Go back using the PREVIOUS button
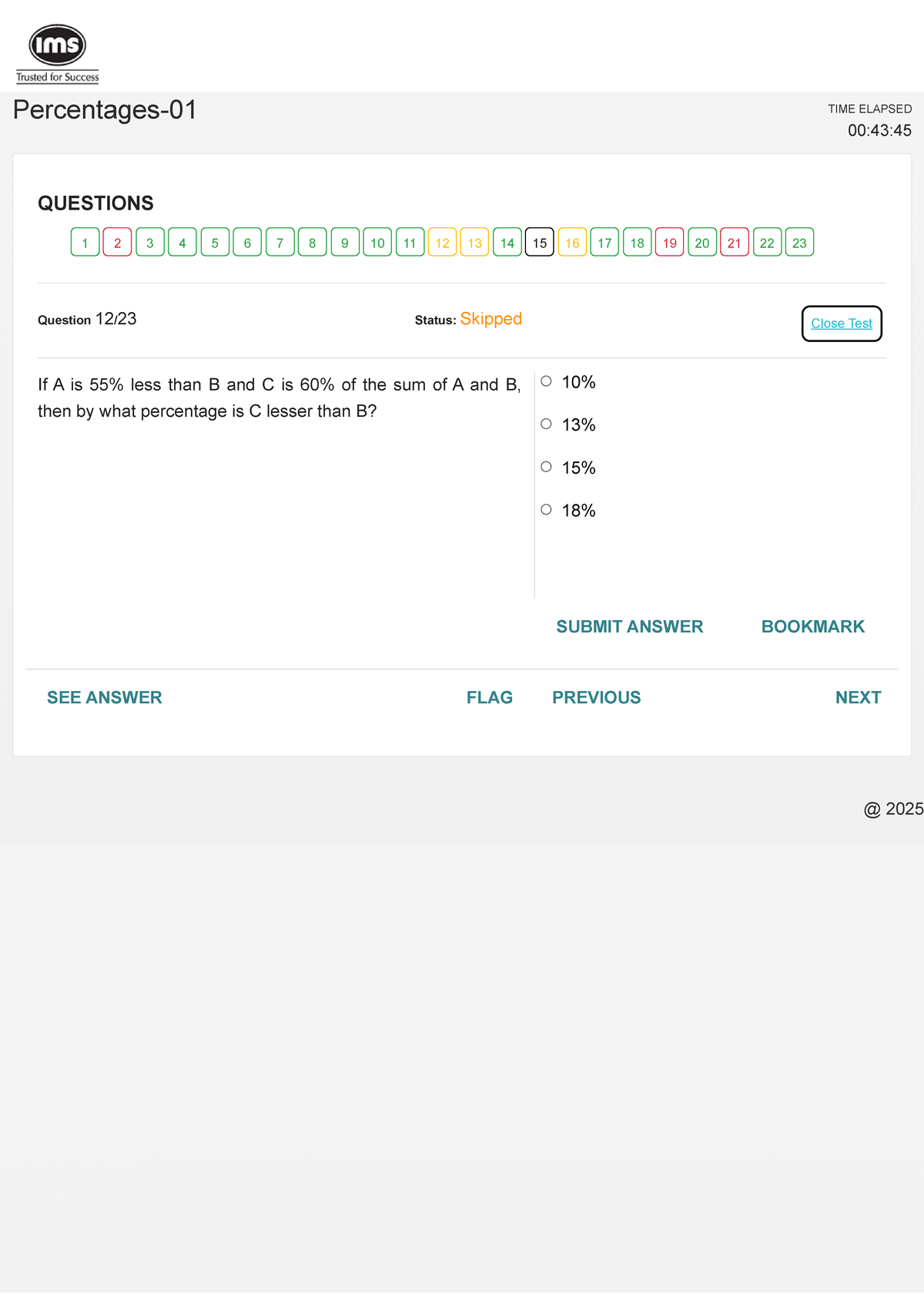924x1308 pixels. click(597, 697)
